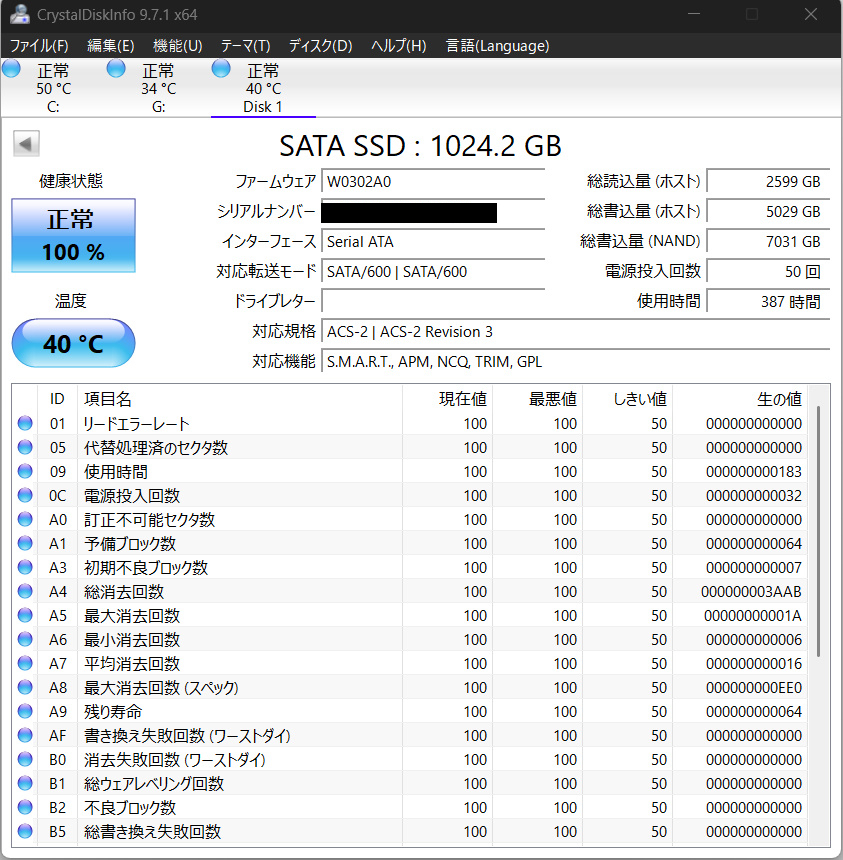
Task: Click the attribute list vertical scrollbar
Action: (818, 531)
